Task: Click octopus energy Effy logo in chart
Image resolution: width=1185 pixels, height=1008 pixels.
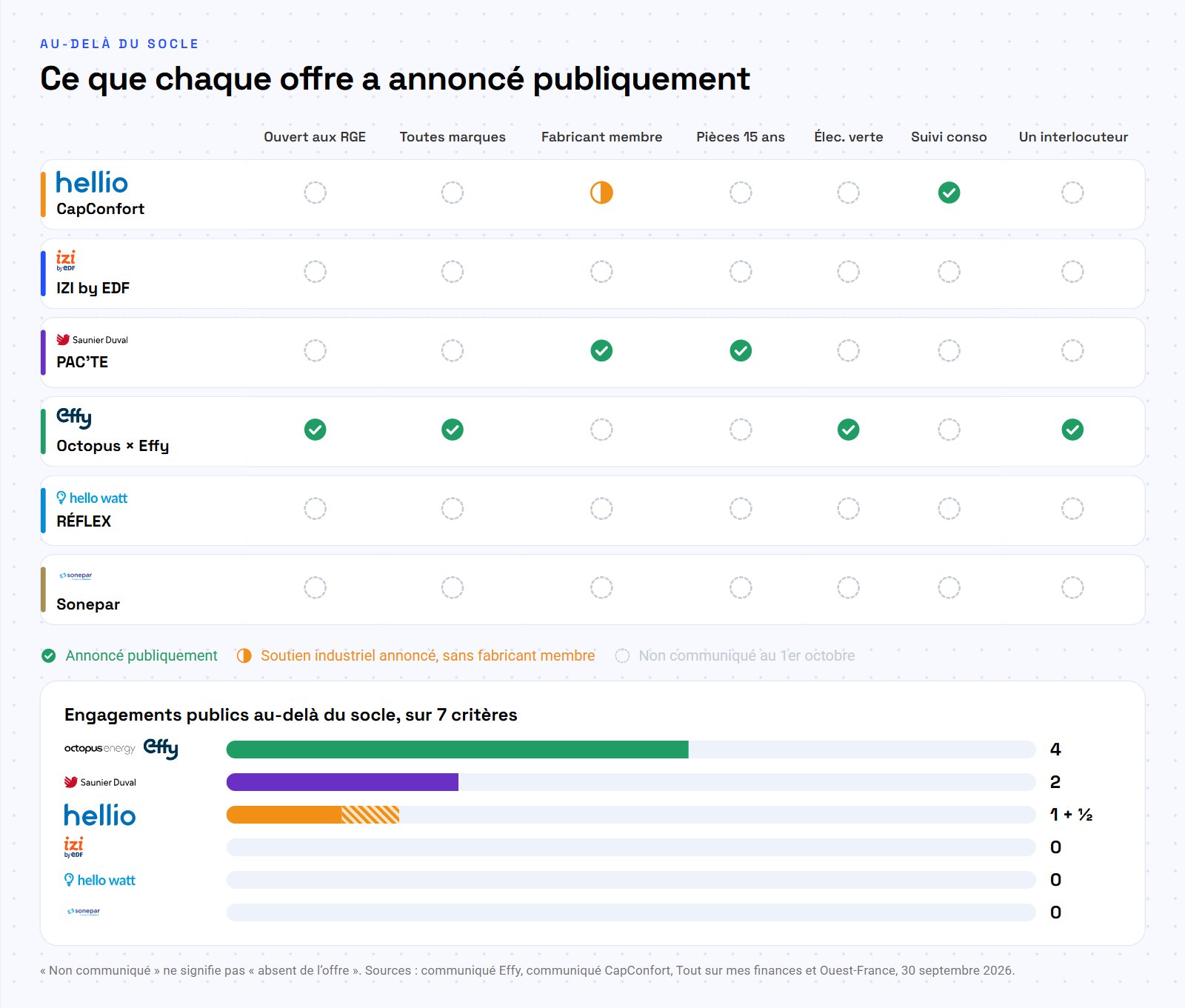Action: (121, 749)
